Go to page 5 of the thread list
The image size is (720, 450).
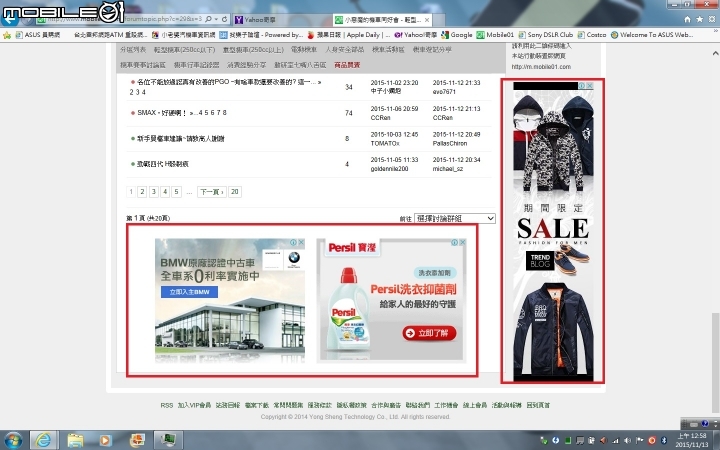[176, 192]
